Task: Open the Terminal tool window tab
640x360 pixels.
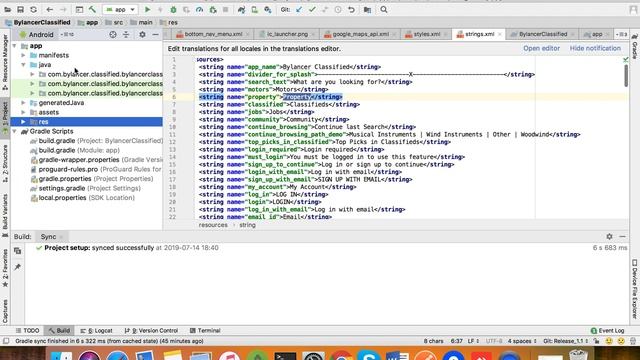Action: pyautogui.click(x=205, y=331)
